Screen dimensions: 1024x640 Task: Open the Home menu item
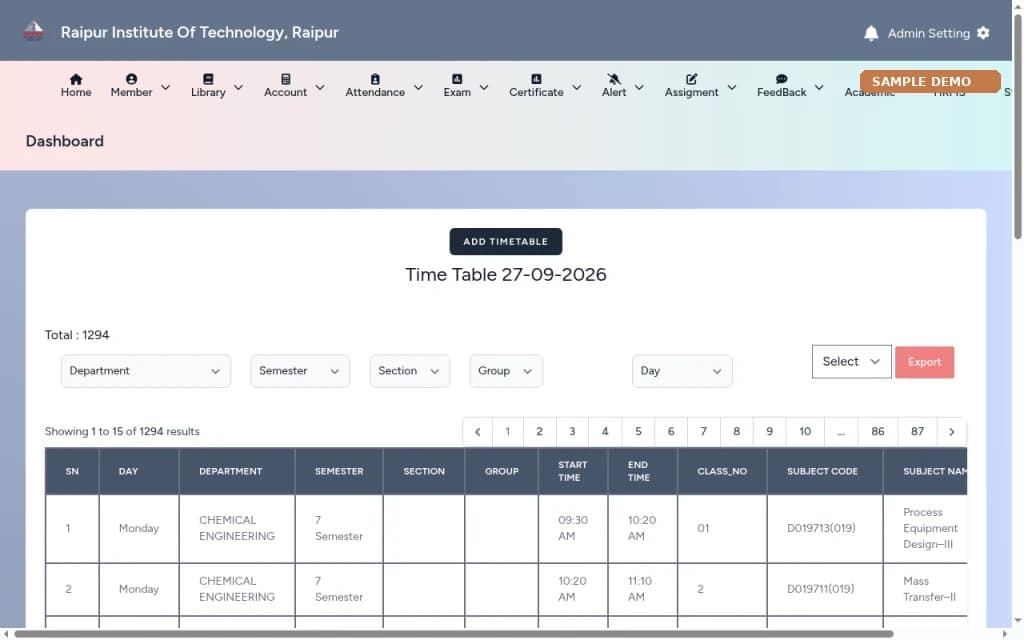click(x=76, y=86)
